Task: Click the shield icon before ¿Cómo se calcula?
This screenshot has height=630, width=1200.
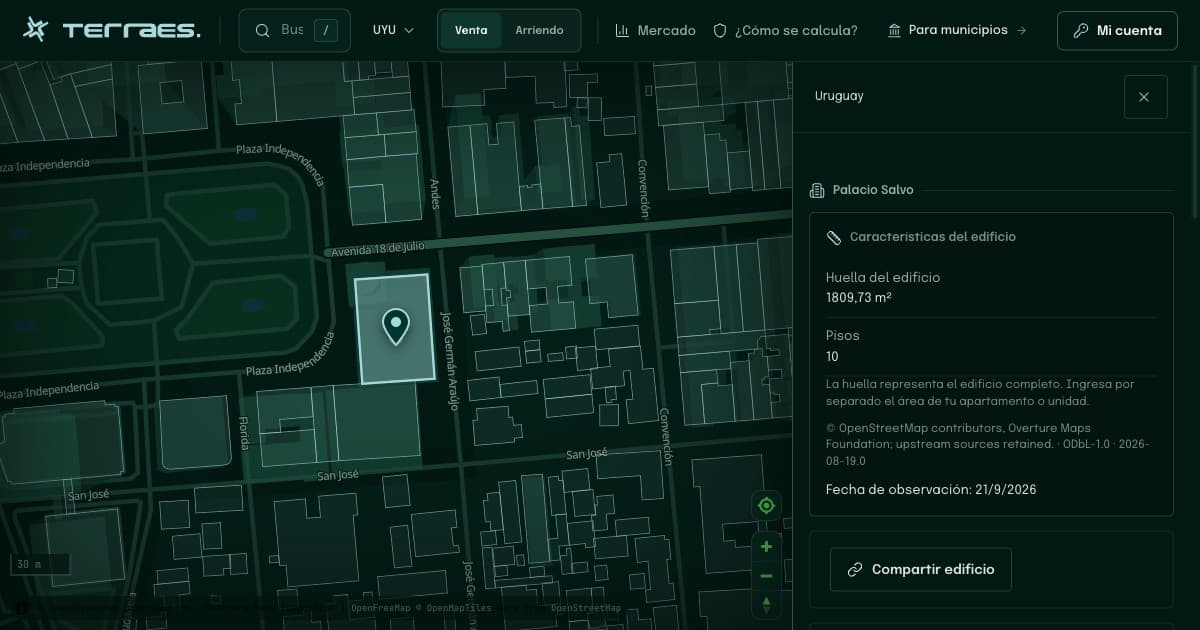Action: point(719,31)
